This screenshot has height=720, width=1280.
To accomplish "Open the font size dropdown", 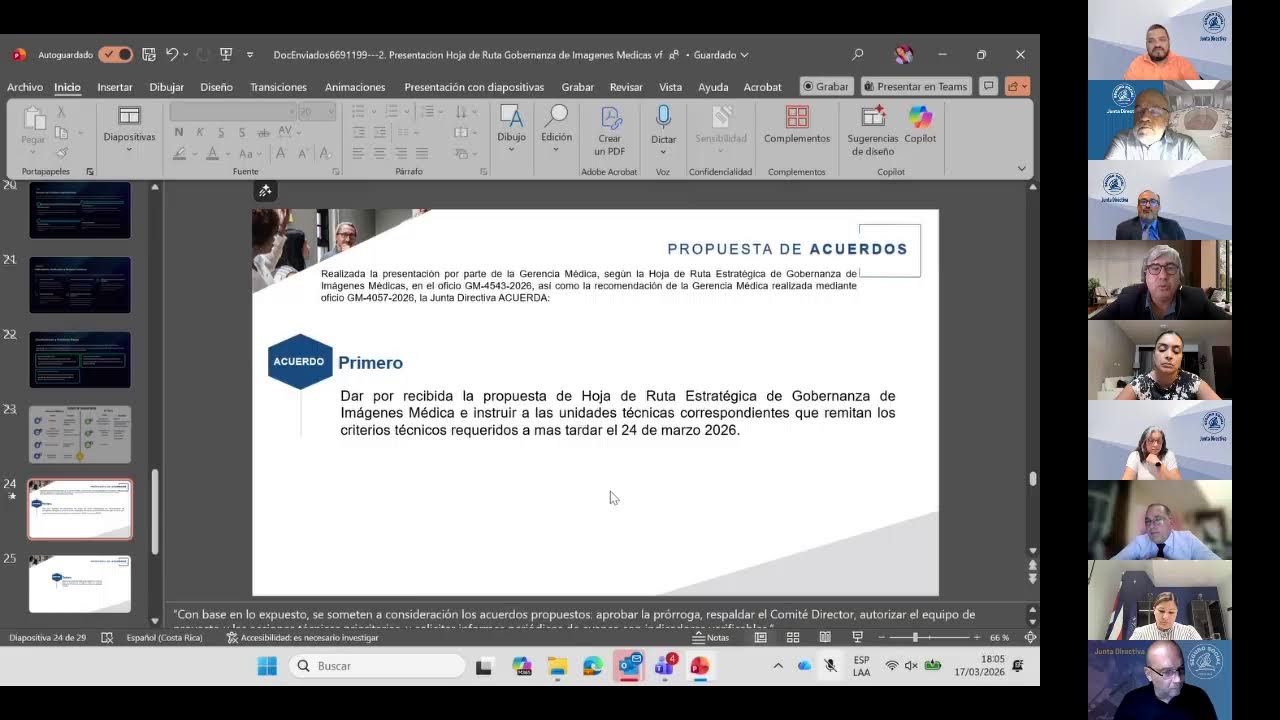I will pos(330,112).
